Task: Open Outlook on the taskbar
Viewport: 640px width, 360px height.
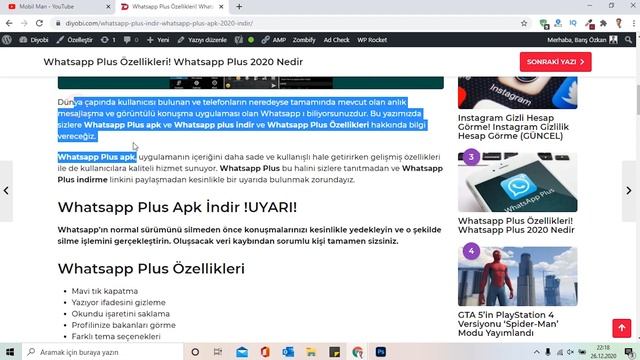Action: click(288, 352)
